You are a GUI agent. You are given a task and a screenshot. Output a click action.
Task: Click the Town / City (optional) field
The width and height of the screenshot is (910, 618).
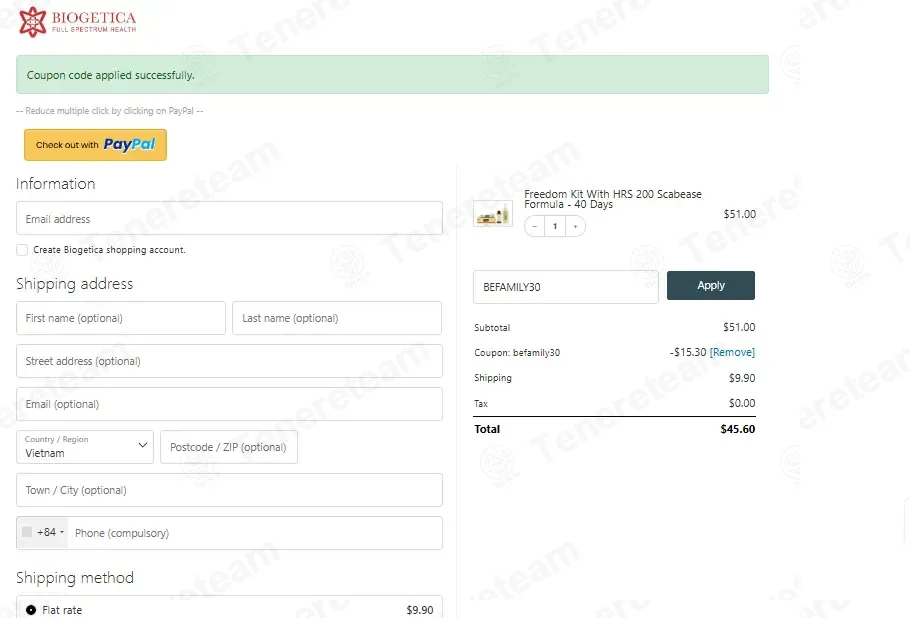pyautogui.click(x=229, y=490)
